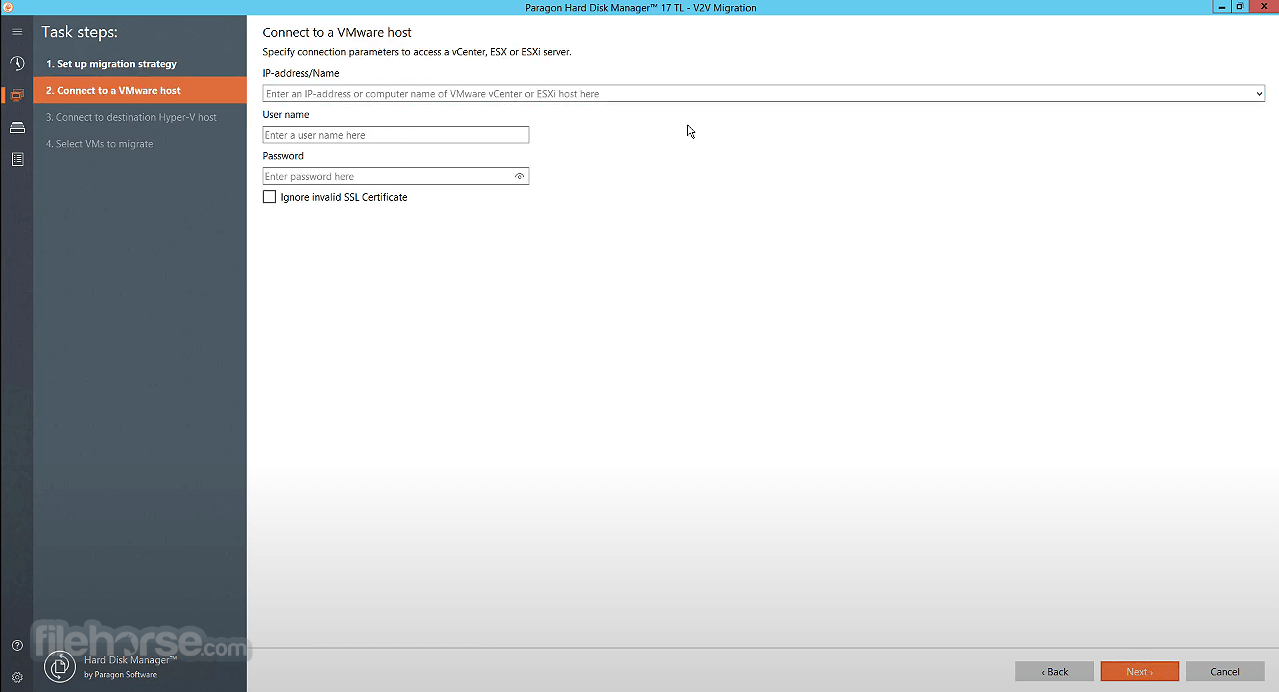1279x692 pixels.
Task: Select step 3 Connect to destination Hyper-V host
Action: 140,117
